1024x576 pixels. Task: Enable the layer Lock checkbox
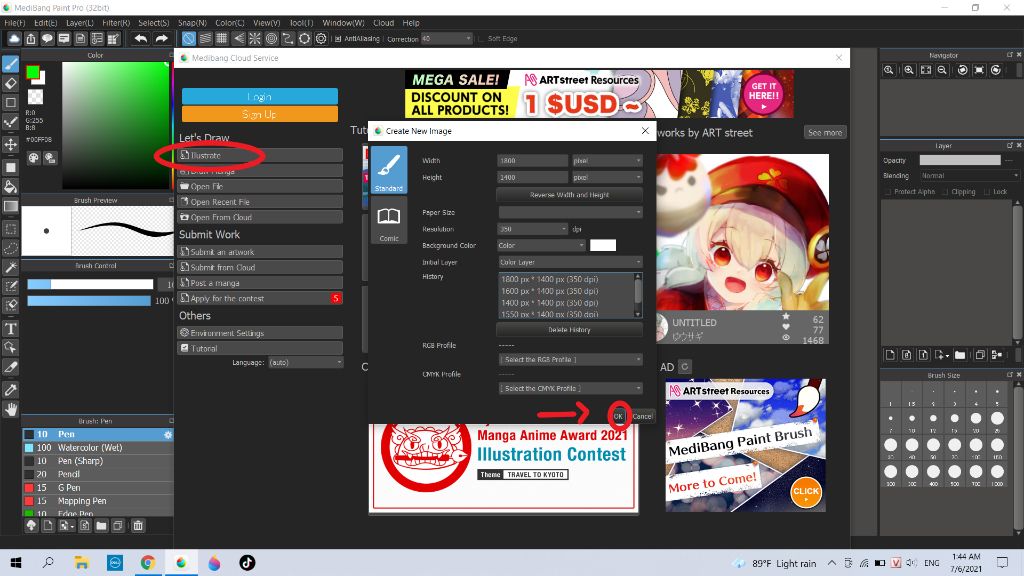point(987,192)
